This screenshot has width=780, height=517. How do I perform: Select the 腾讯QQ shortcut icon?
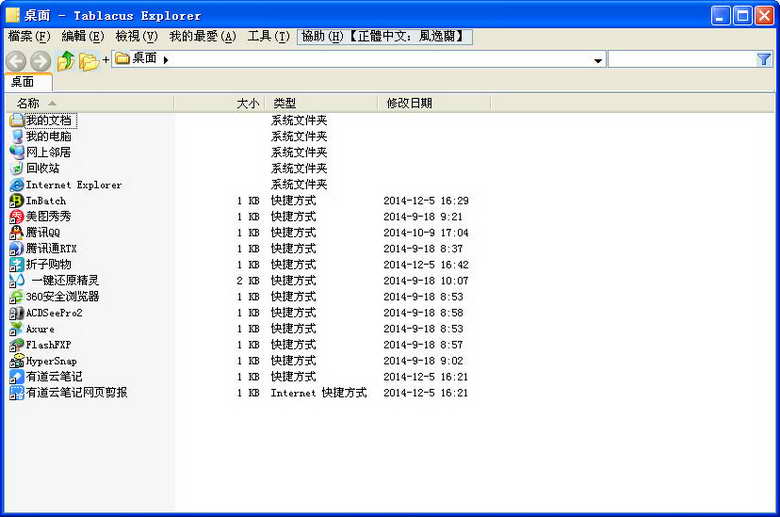click(x=16, y=232)
